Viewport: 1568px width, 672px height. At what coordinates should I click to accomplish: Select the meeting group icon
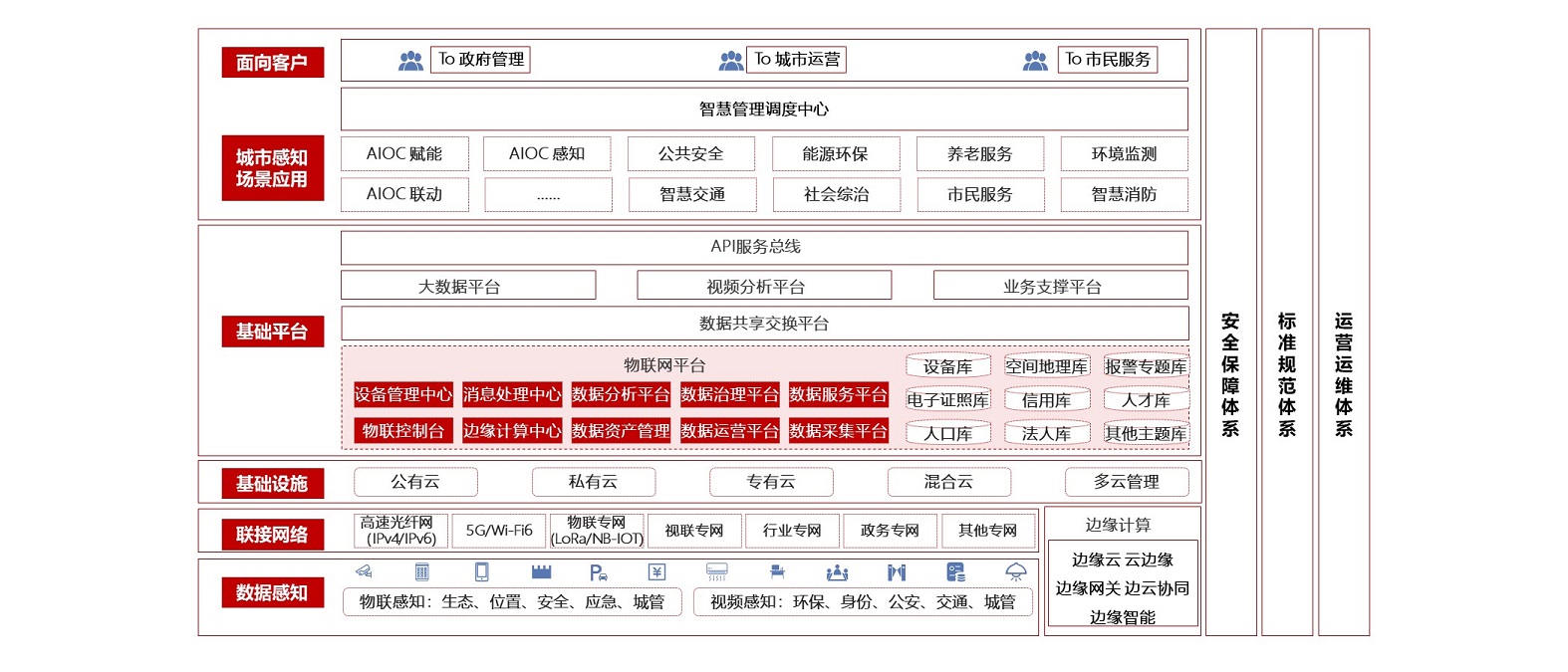837,572
